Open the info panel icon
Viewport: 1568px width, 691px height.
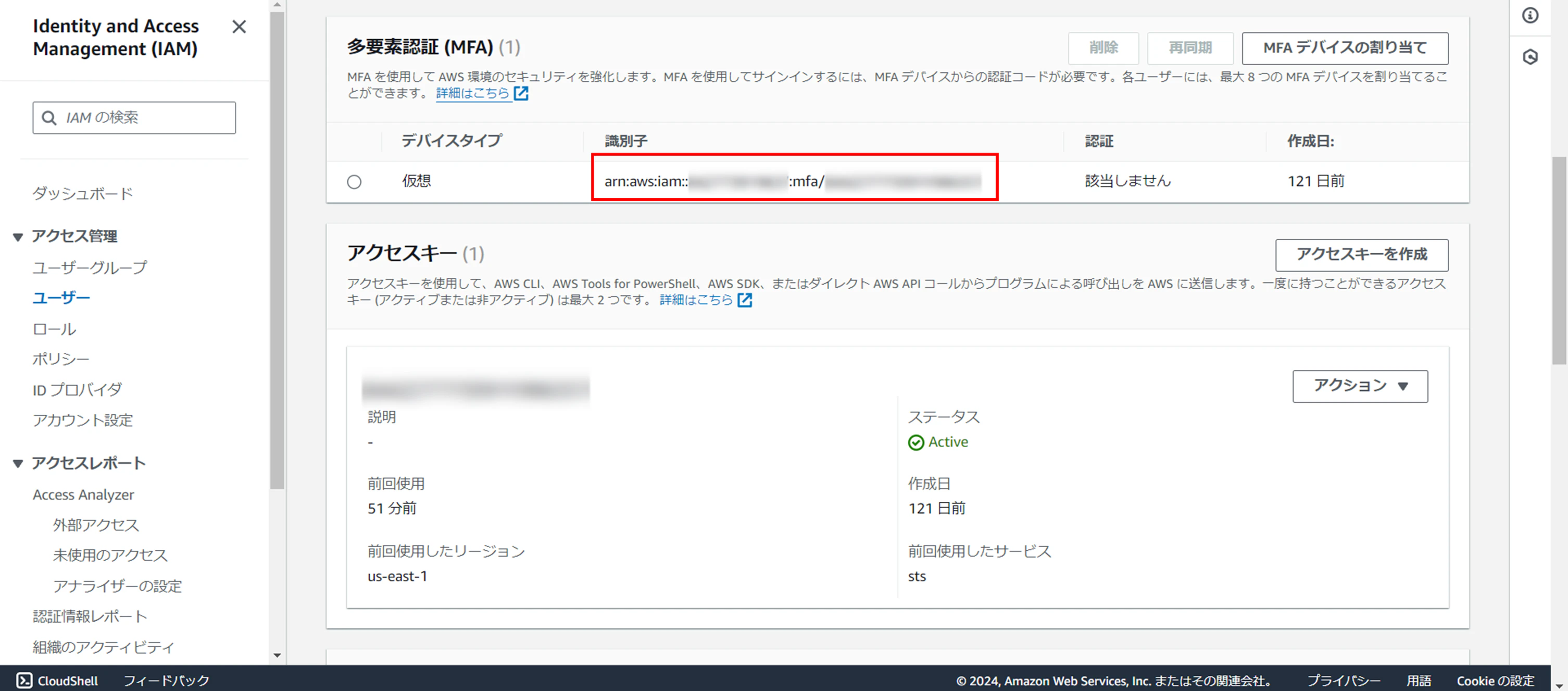click(1529, 15)
